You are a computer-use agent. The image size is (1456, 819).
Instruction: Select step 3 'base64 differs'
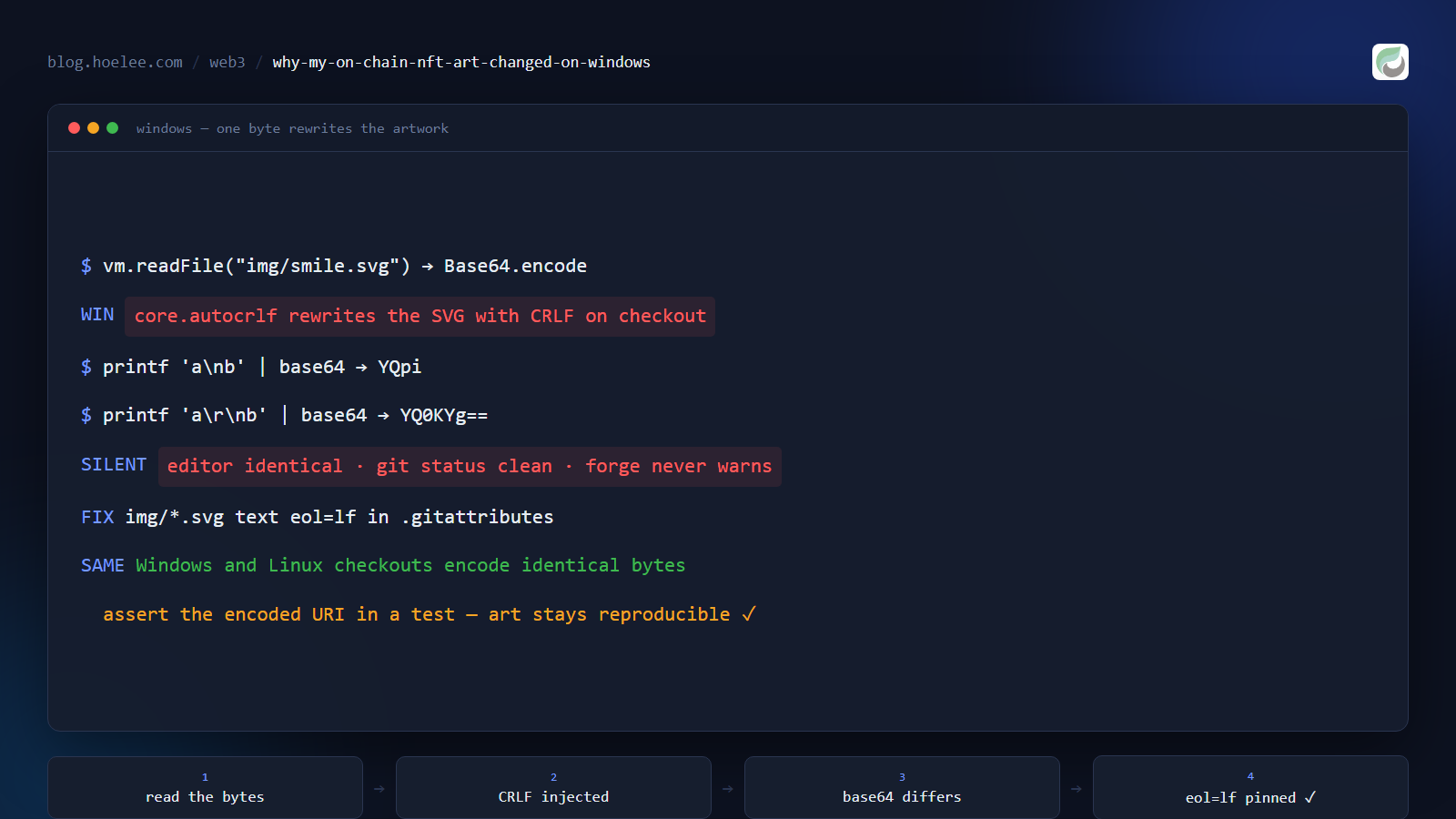pos(902,787)
